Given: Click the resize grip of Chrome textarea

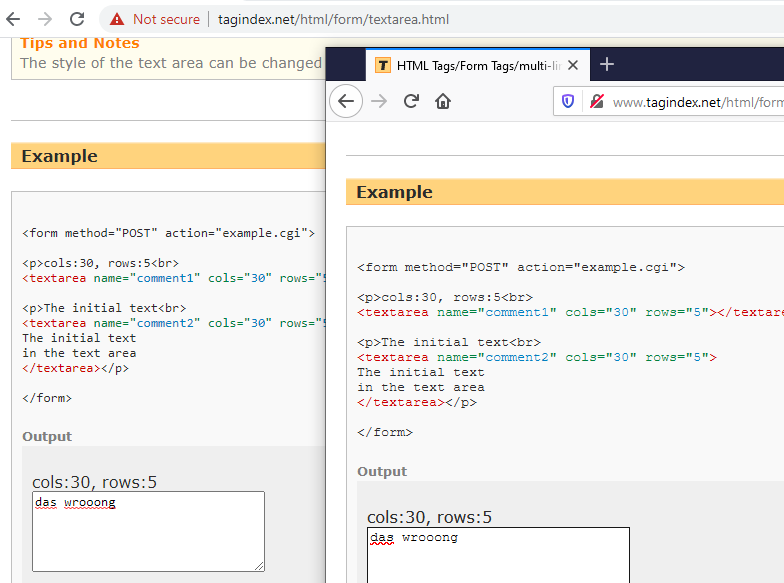Looking at the screenshot, I should (x=259, y=566).
